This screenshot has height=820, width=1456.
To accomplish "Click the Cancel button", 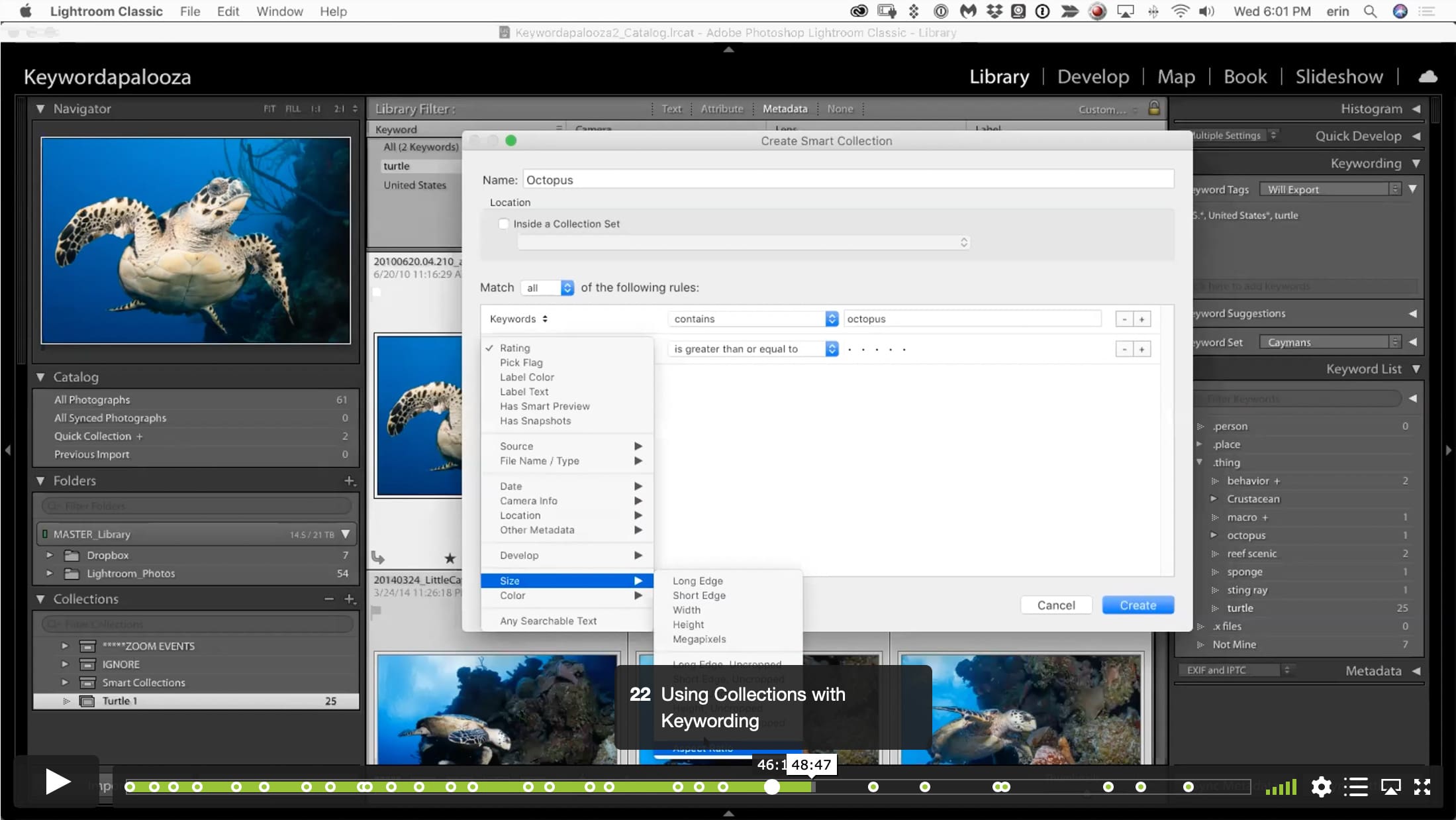I will pyautogui.click(x=1056, y=605).
